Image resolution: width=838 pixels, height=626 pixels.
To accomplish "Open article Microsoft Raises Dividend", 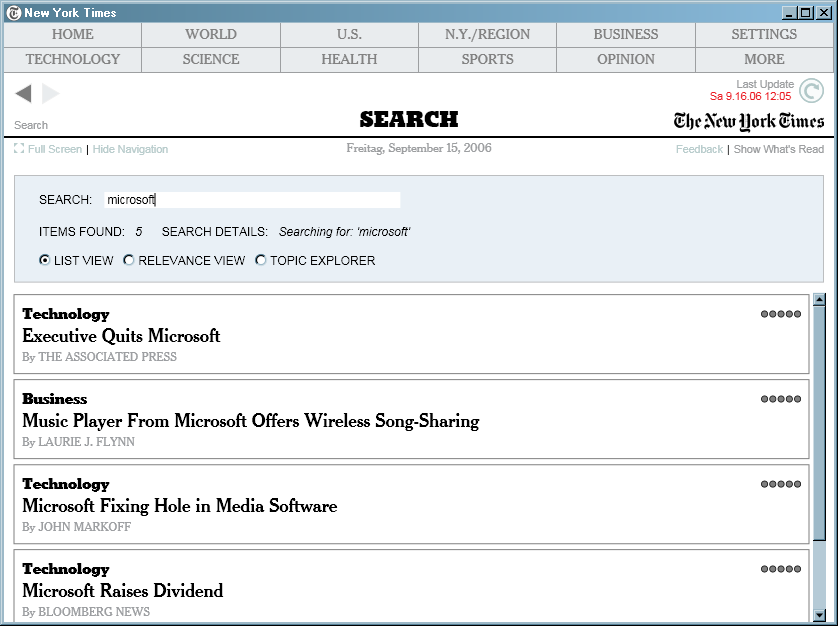I will (x=123, y=591).
